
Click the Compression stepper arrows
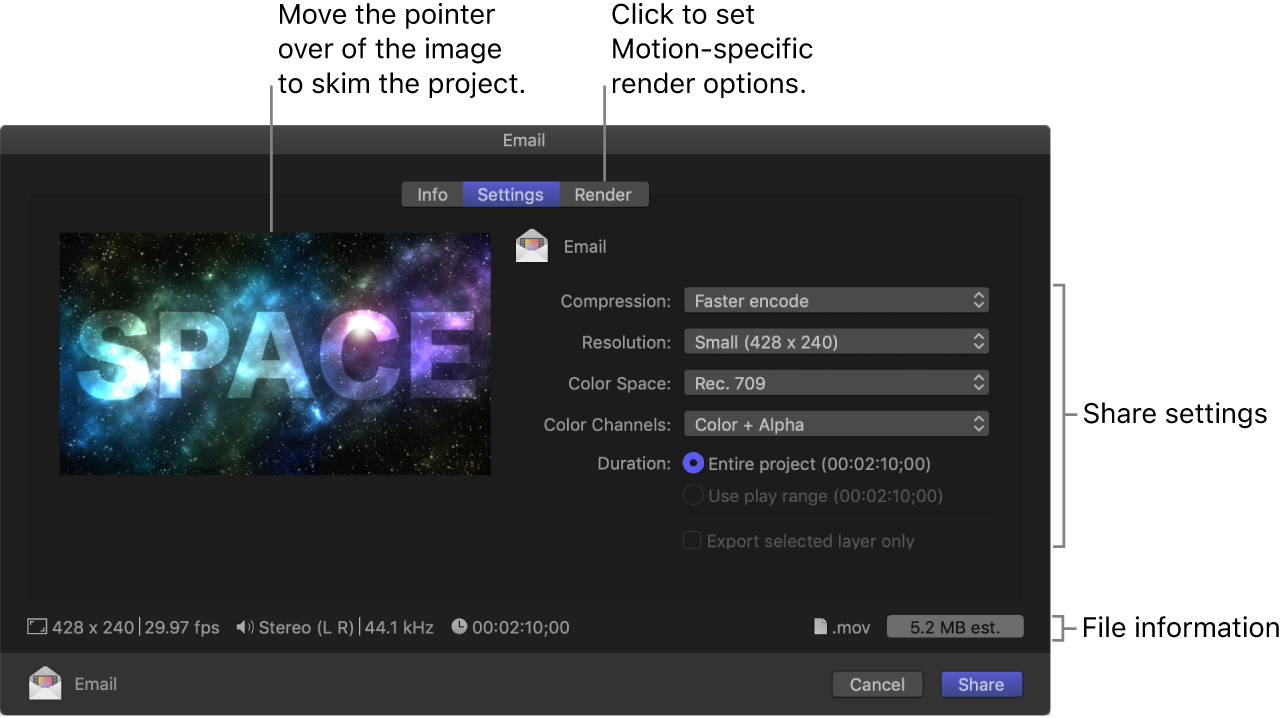[x=977, y=299]
